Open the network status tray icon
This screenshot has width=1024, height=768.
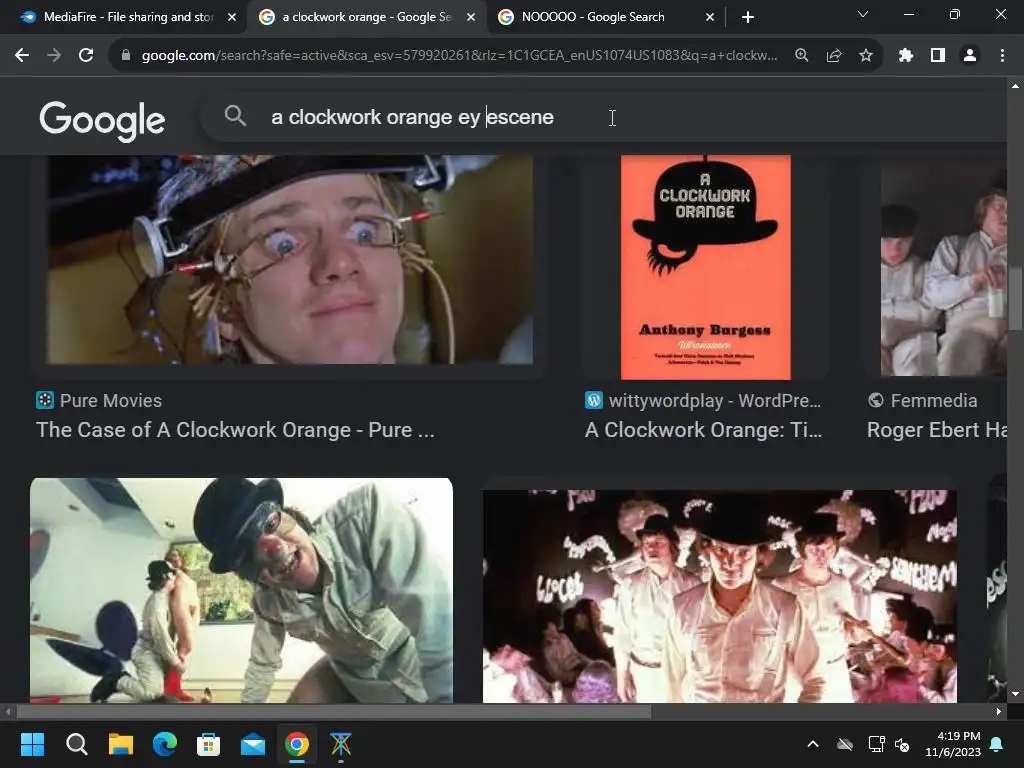876,744
